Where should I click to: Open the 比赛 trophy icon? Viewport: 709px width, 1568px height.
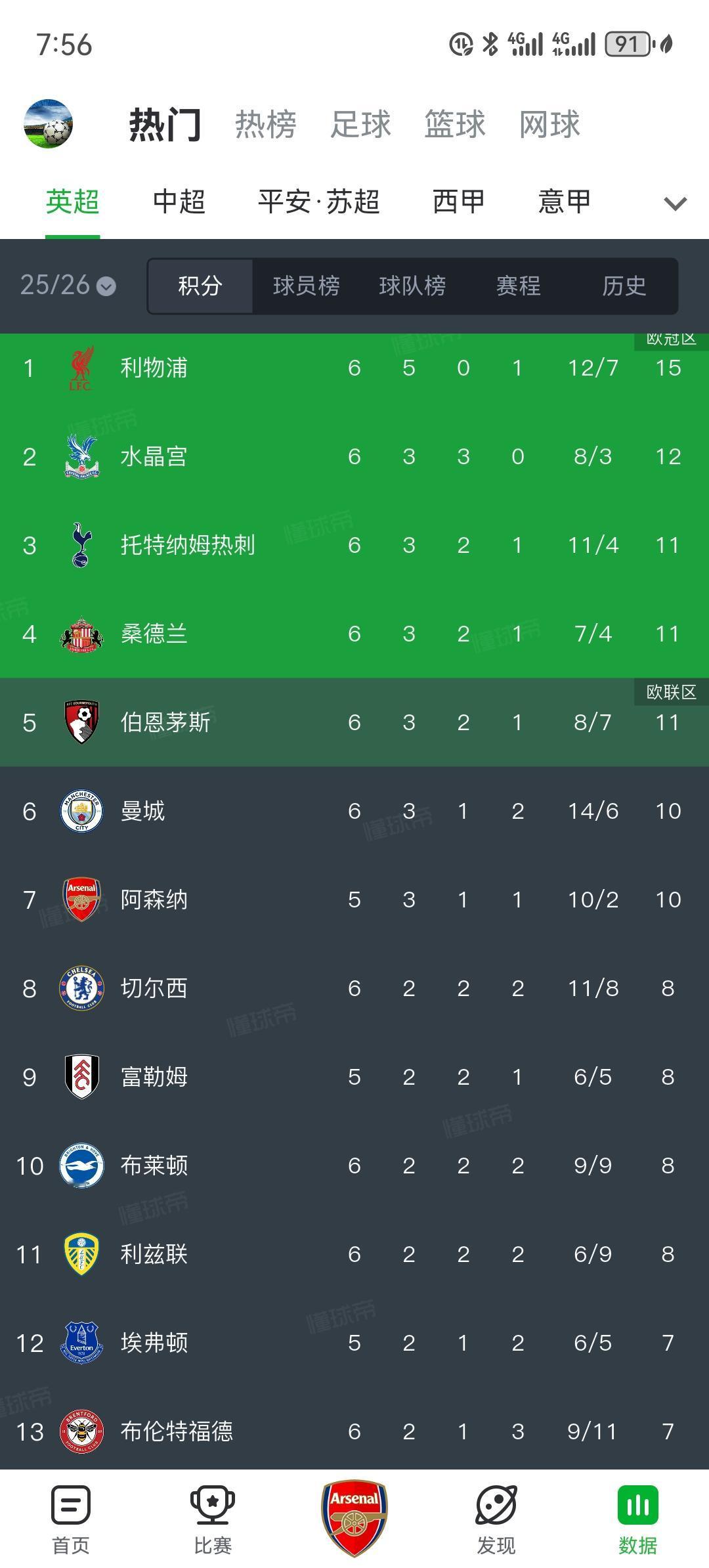[x=213, y=1504]
